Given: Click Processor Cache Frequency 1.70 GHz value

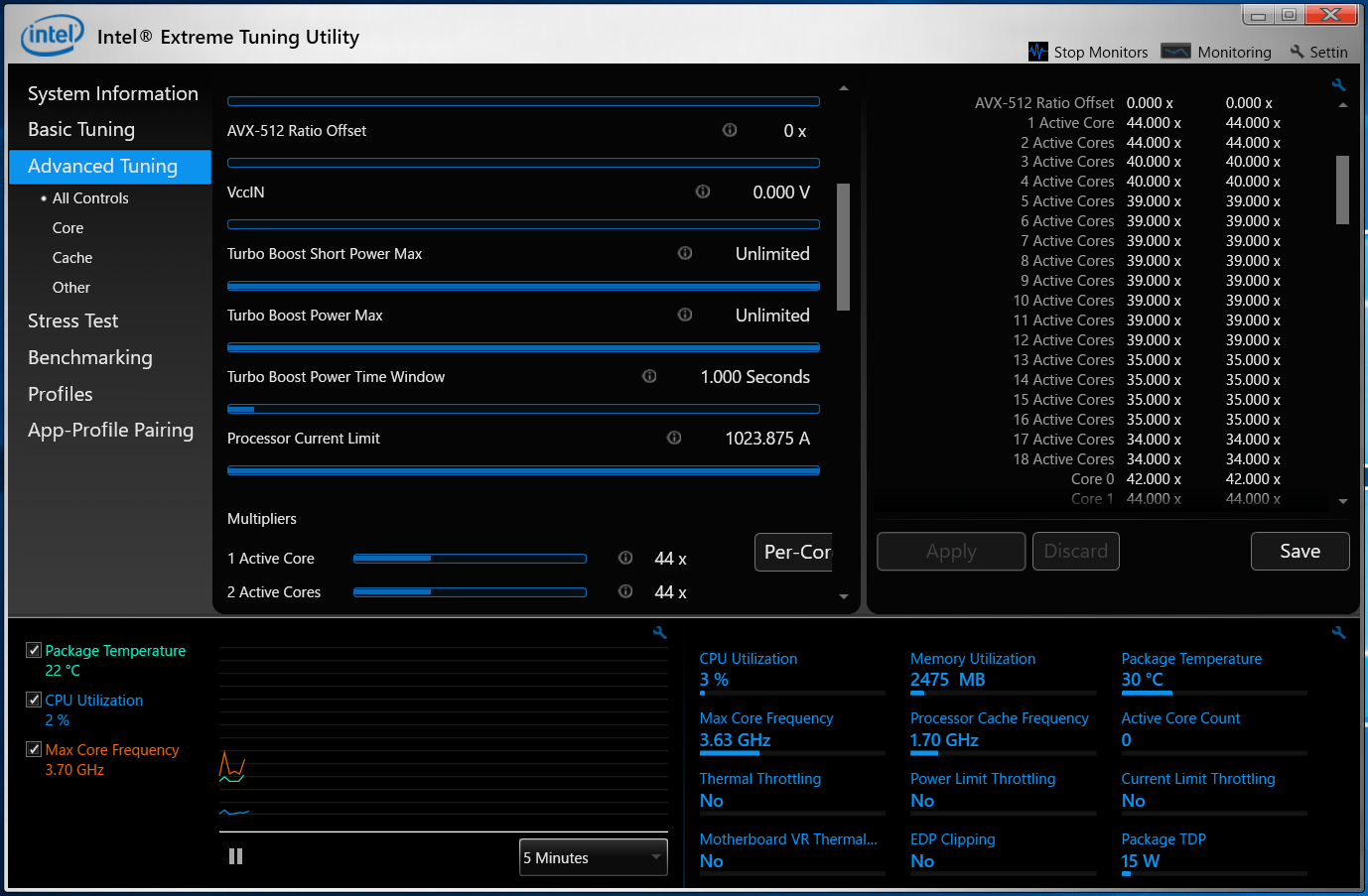Looking at the screenshot, I should point(944,740).
